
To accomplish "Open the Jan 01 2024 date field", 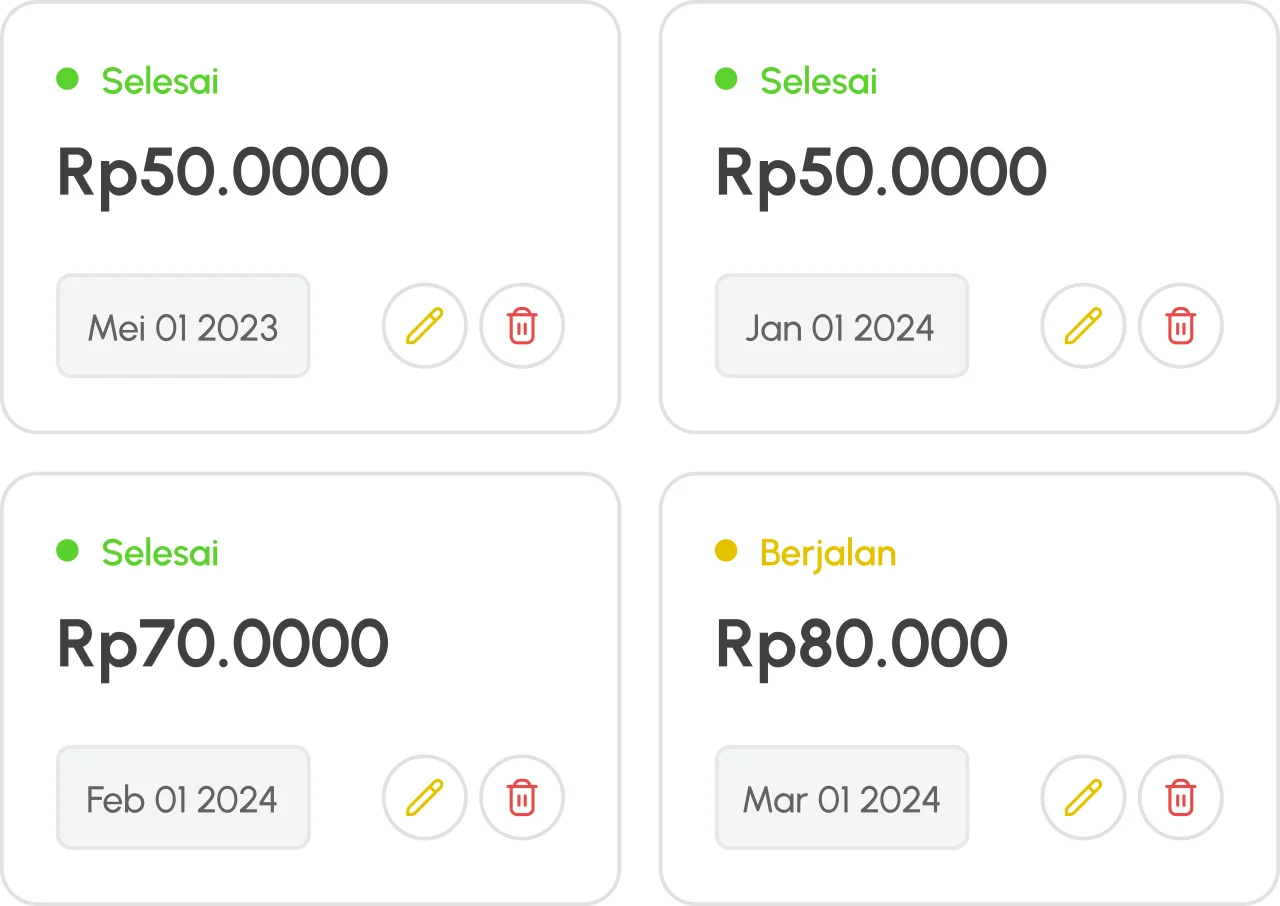I will pyautogui.click(x=841, y=327).
